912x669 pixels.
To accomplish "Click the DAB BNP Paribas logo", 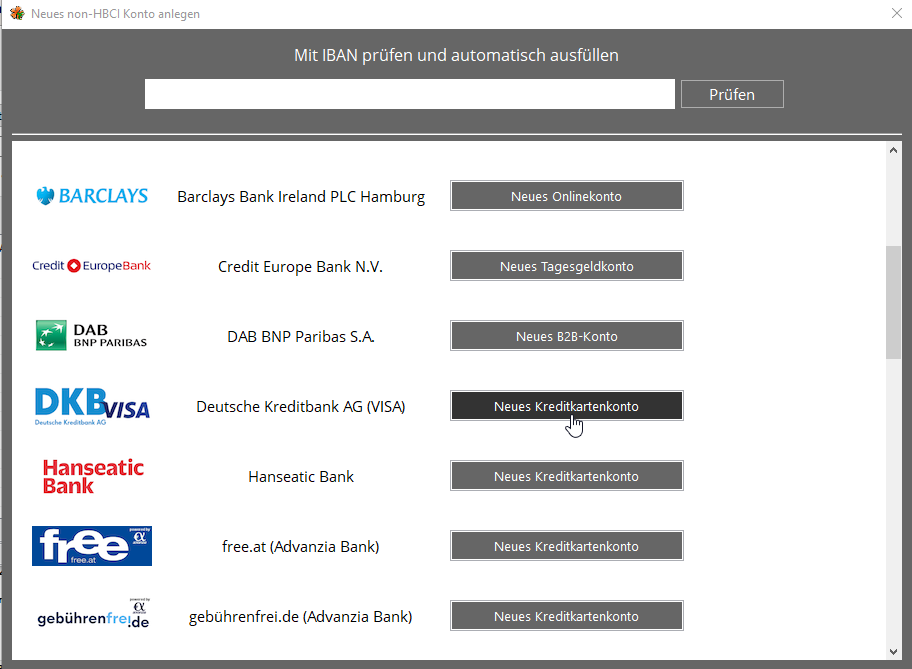I will (91, 335).
